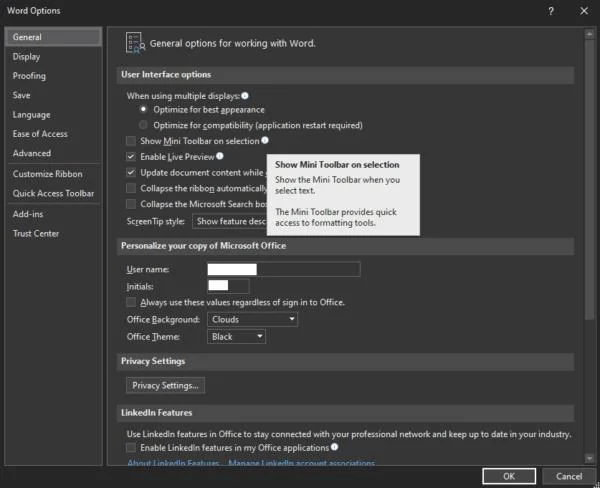Click the General options header icon
This screenshot has height=488, width=600.
point(135,43)
